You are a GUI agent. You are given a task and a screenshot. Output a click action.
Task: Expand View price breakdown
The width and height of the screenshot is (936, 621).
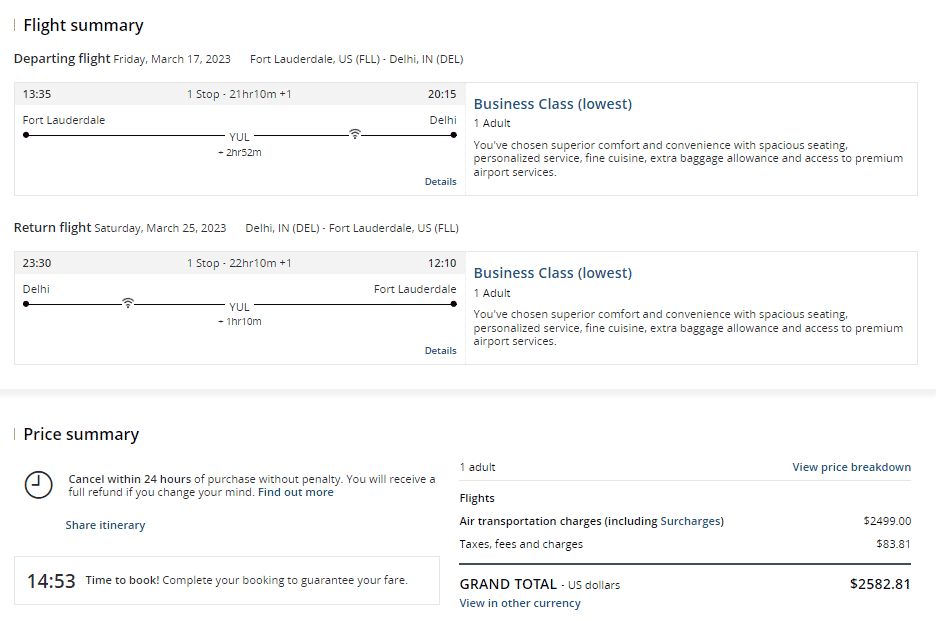(851, 467)
